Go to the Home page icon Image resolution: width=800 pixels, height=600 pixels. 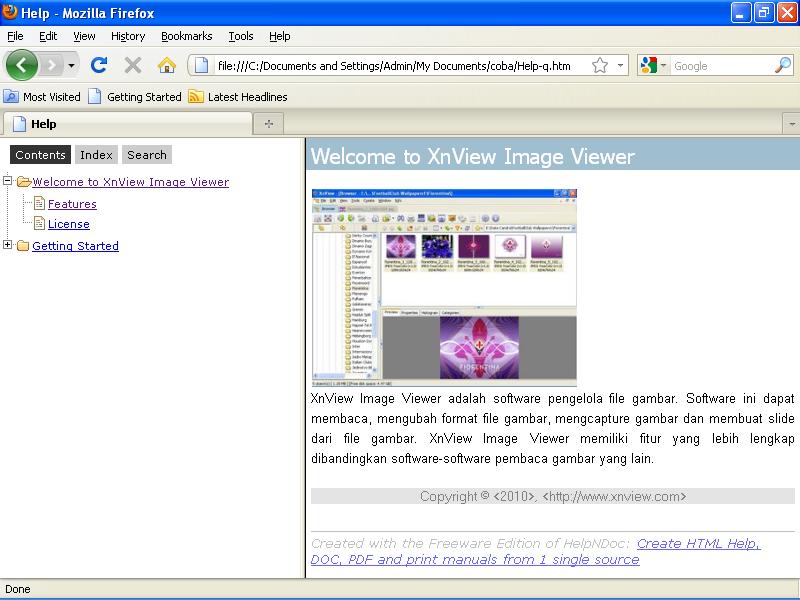click(166, 65)
